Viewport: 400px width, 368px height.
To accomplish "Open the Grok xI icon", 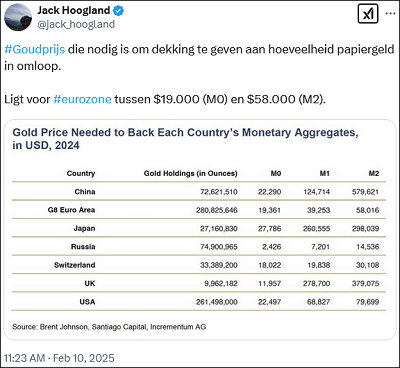I will point(368,14).
